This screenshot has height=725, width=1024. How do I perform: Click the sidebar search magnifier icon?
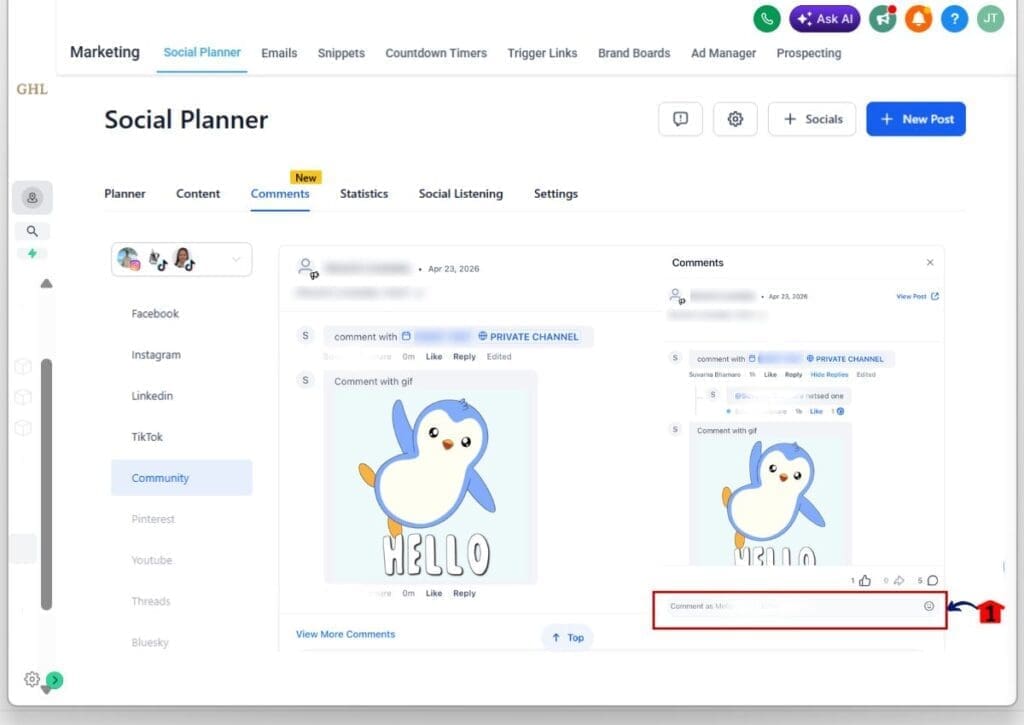click(x=32, y=231)
